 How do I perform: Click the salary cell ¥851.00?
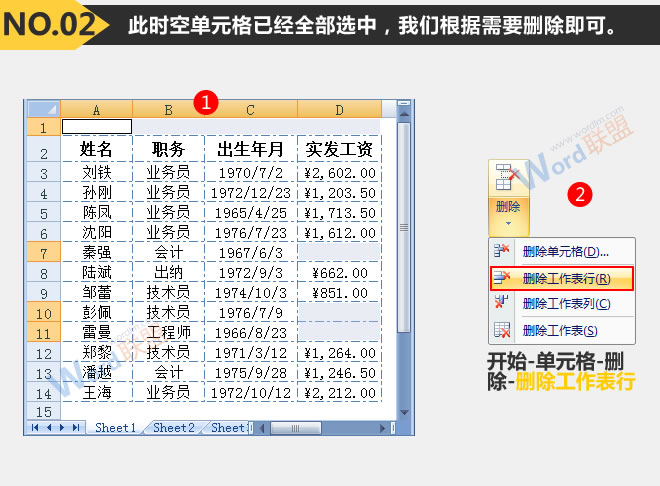[x=339, y=292]
